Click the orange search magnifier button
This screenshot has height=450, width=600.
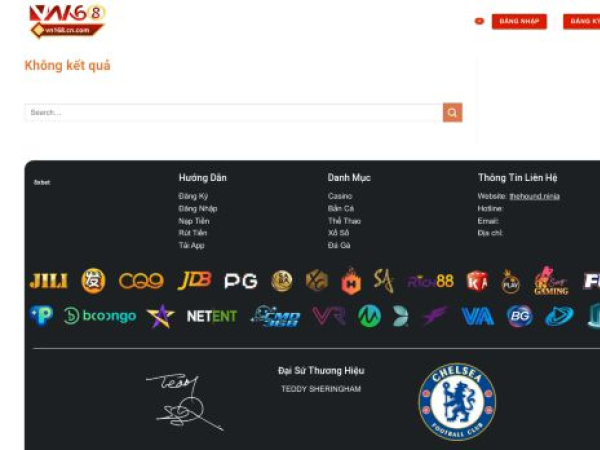tap(452, 112)
